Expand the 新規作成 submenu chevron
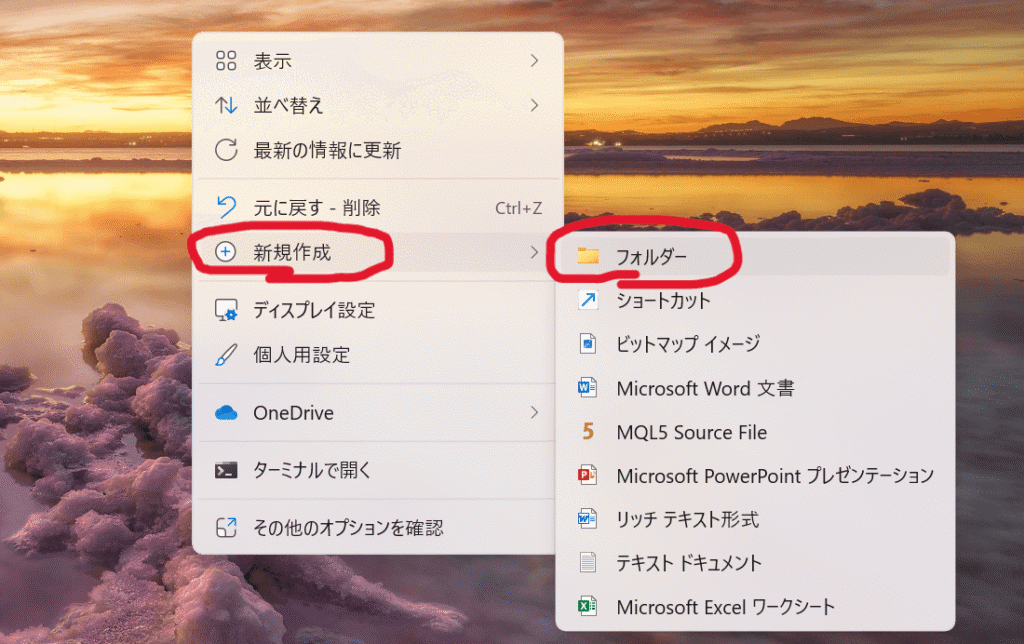This screenshot has width=1024, height=644. pyautogui.click(x=534, y=253)
